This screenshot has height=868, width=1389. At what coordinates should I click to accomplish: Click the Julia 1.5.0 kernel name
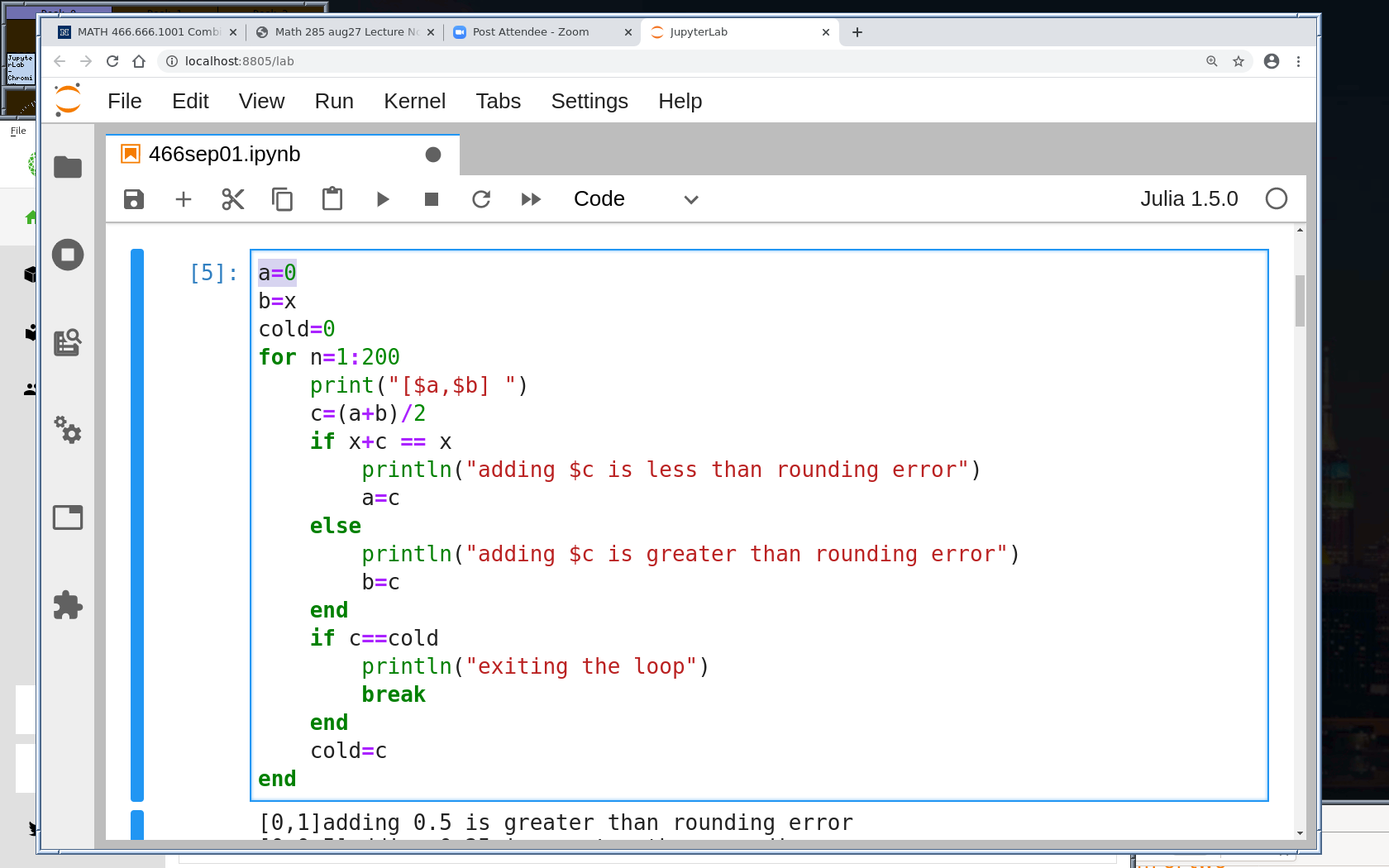[x=1188, y=199]
